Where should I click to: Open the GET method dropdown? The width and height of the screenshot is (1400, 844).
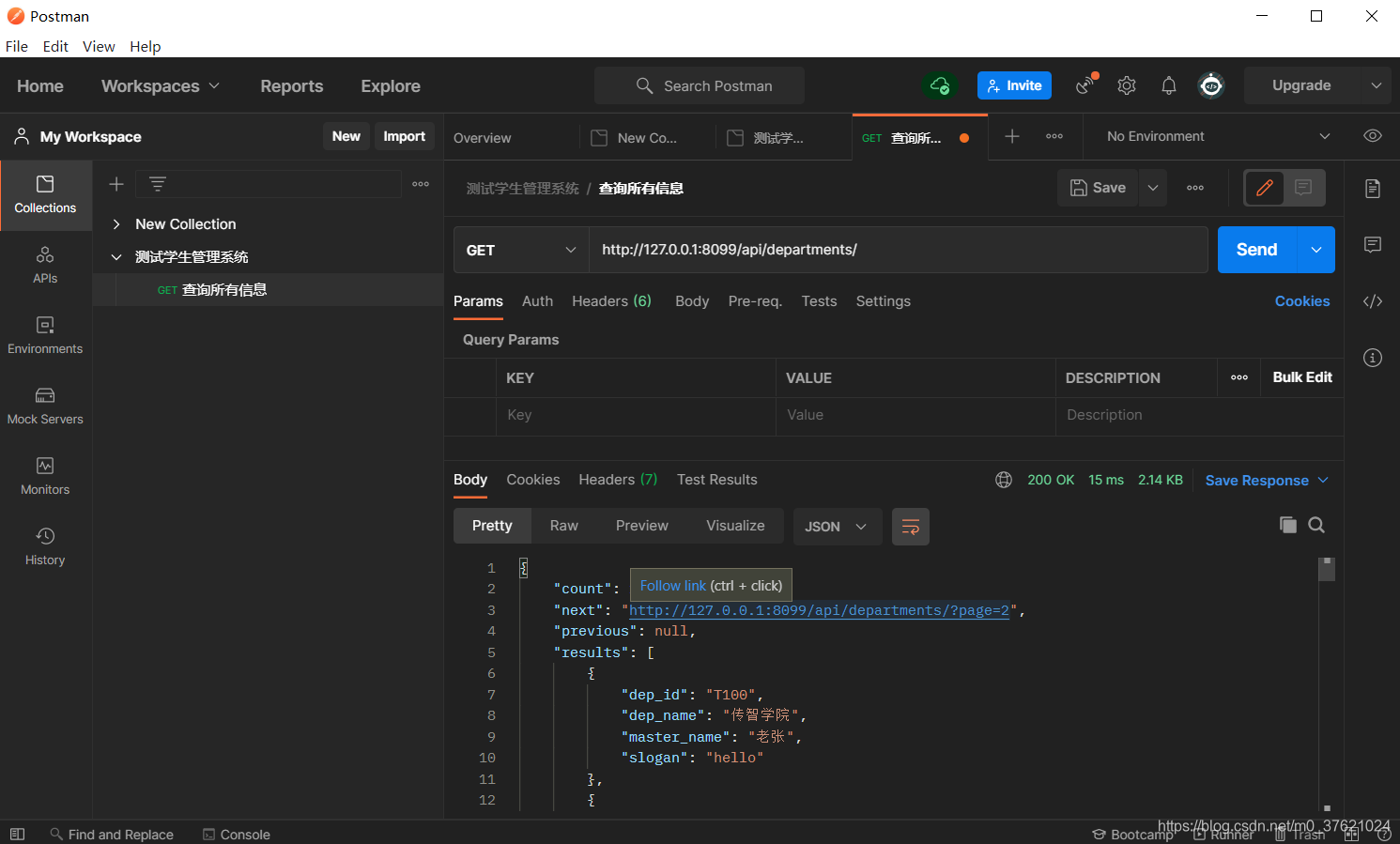tap(521, 250)
